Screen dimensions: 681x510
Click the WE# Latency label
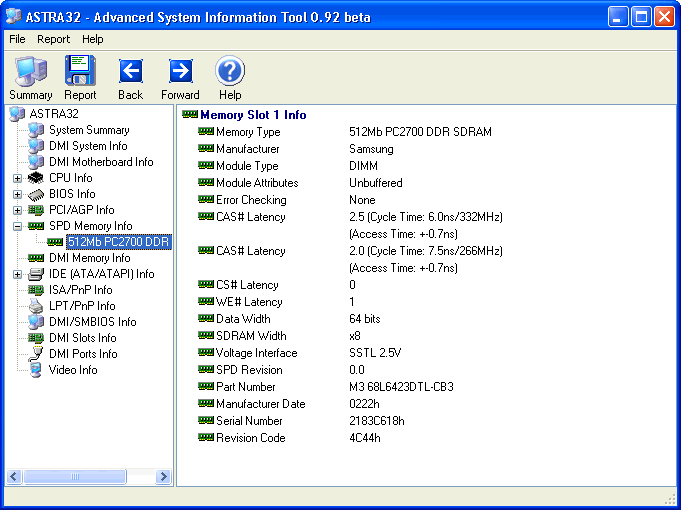pos(249,302)
